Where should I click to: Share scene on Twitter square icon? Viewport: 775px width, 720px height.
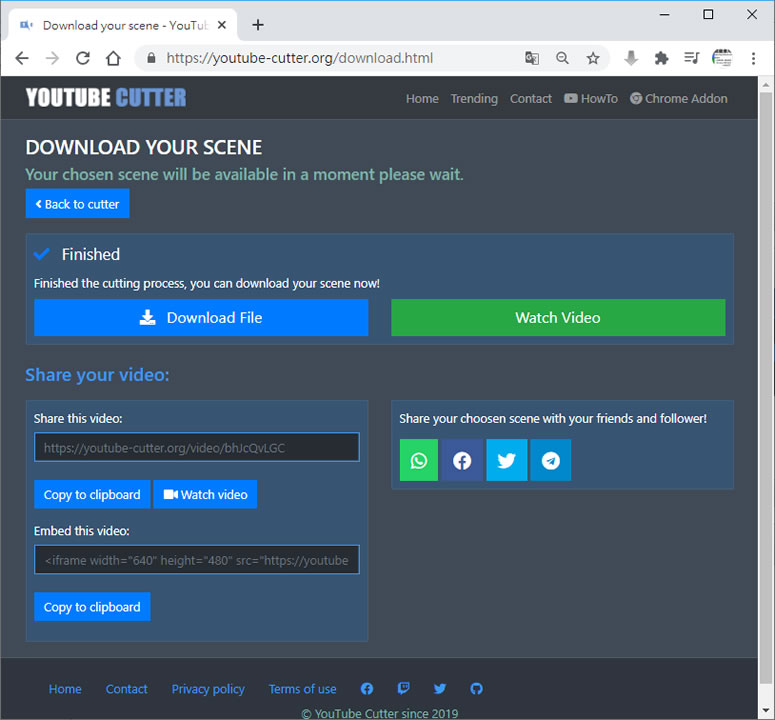[506, 460]
